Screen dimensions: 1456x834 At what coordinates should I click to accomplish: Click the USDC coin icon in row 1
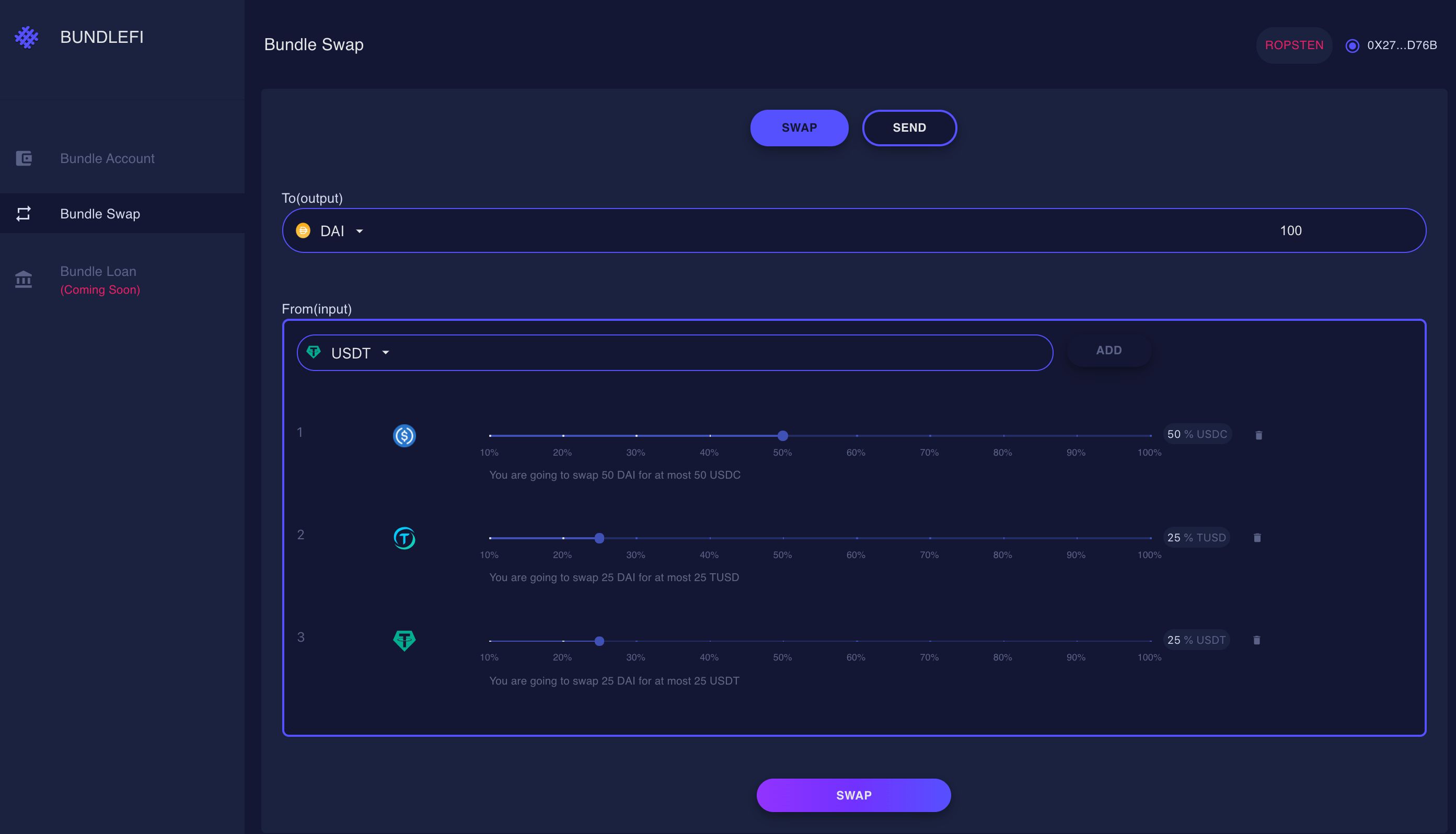click(405, 435)
